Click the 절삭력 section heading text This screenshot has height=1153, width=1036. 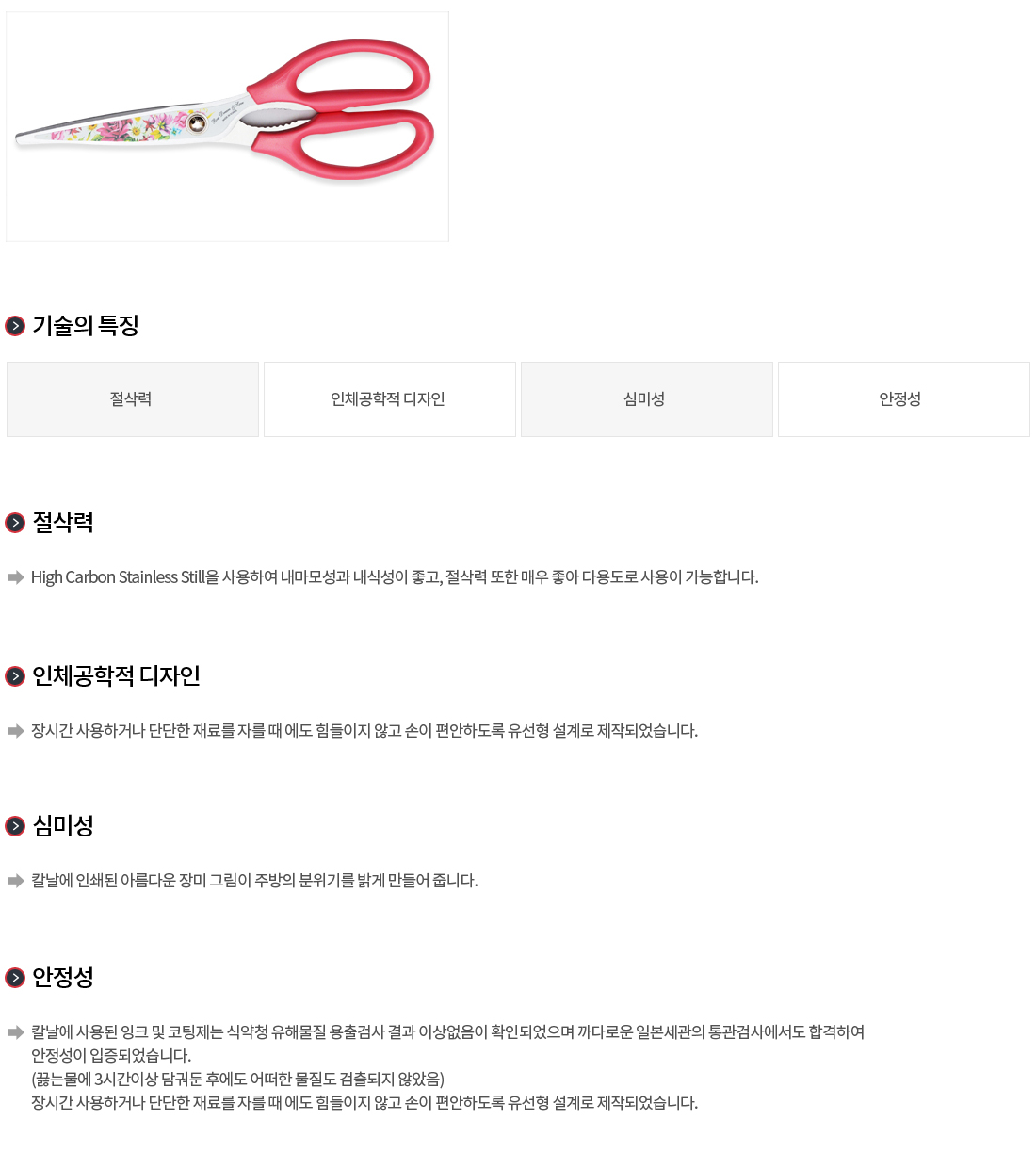(x=63, y=523)
